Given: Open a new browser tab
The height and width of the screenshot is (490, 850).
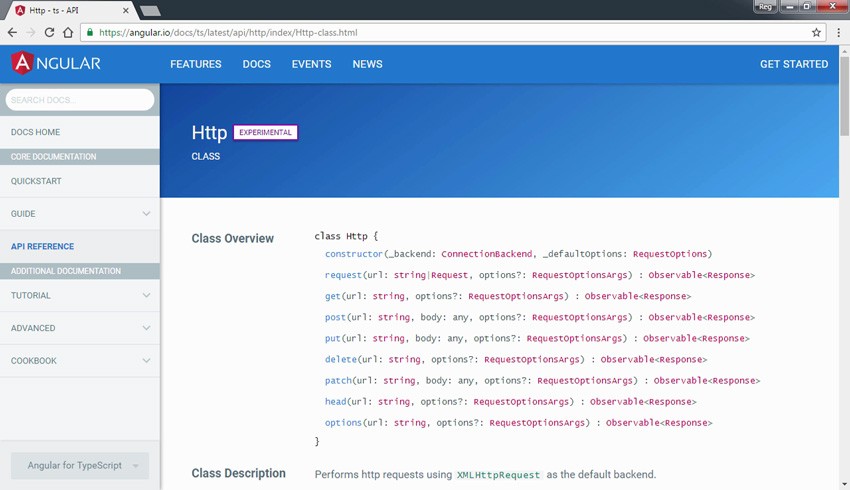Looking at the screenshot, I should coord(150,10).
